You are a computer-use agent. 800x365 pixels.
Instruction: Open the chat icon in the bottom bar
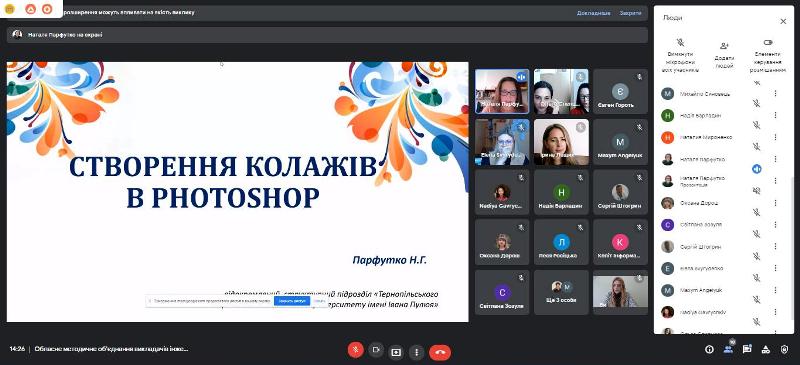pyautogui.click(x=747, y=349)
